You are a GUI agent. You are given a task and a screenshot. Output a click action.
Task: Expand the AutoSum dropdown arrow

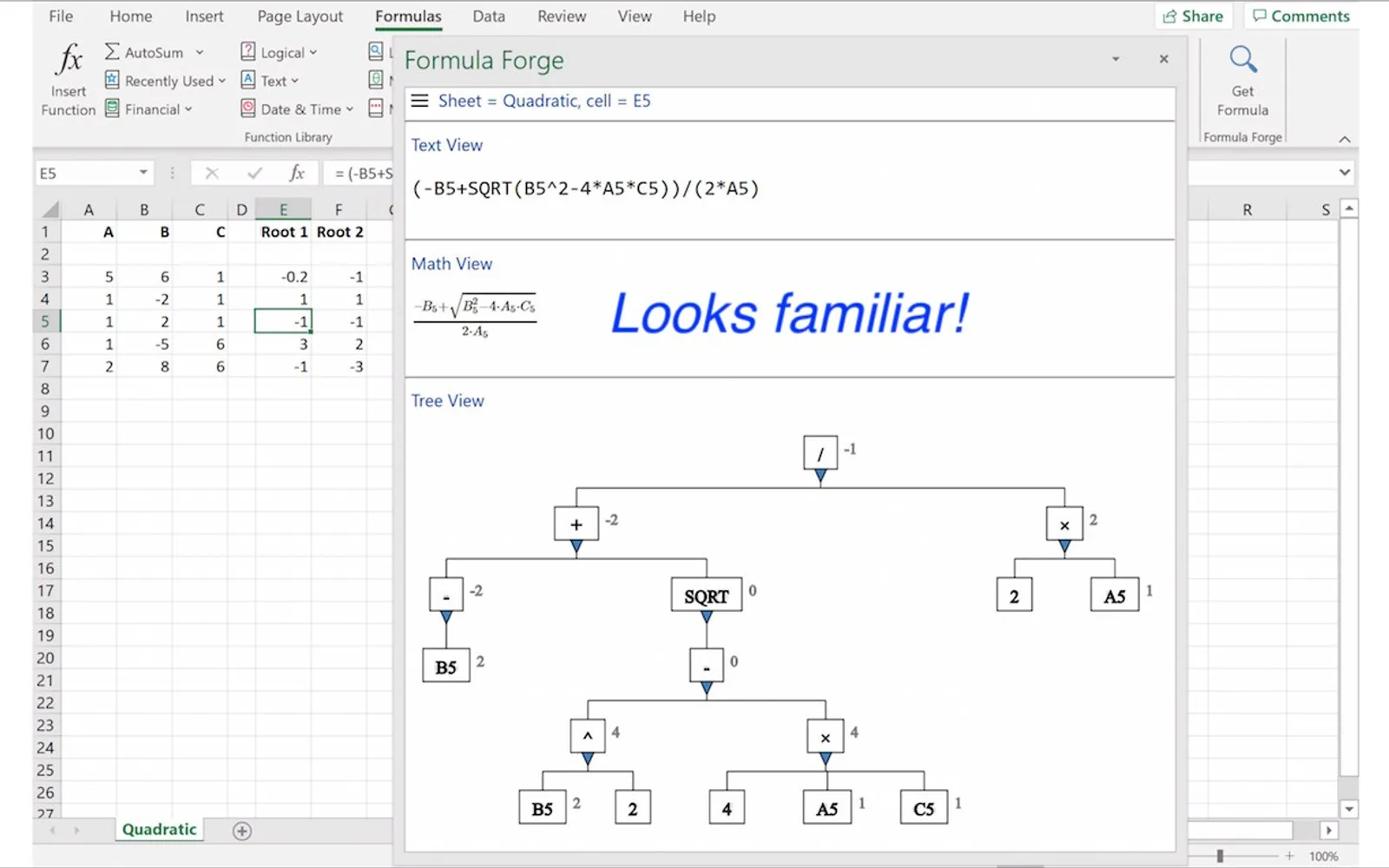tap(200, 52)
